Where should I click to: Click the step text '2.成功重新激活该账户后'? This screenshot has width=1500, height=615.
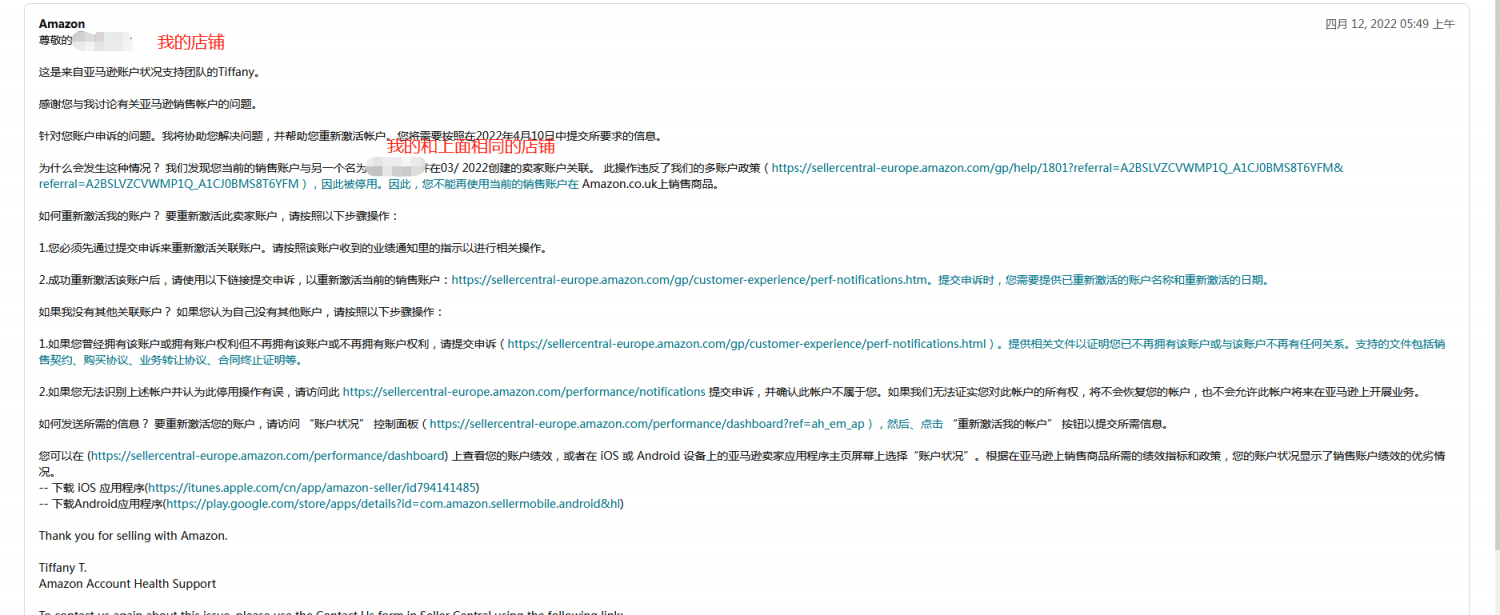[x=245, y=280]
